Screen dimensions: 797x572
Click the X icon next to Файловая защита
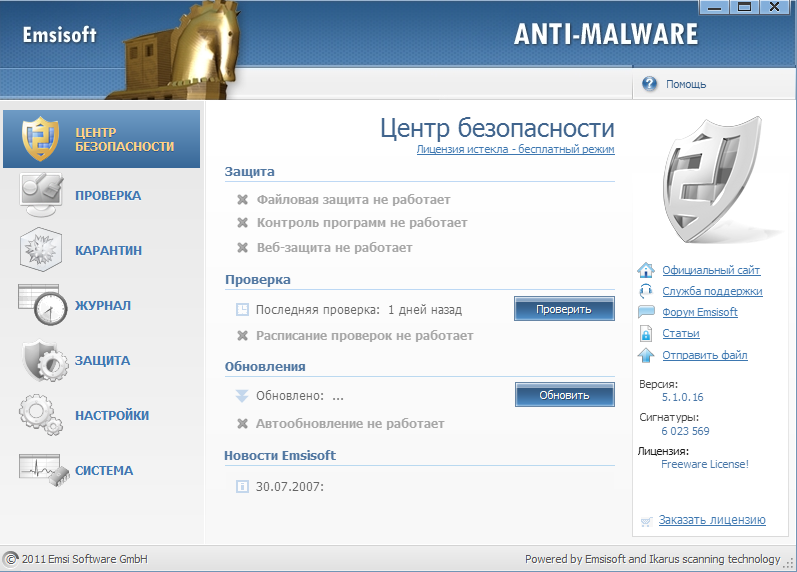[242, 200]
